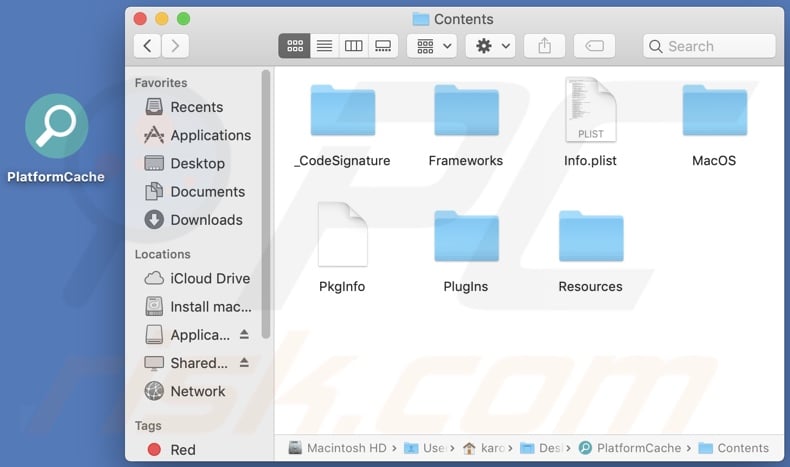This screenshot has height=467, width=790.
Task: Eject the Shared... volume
Action: coord(244,362)
